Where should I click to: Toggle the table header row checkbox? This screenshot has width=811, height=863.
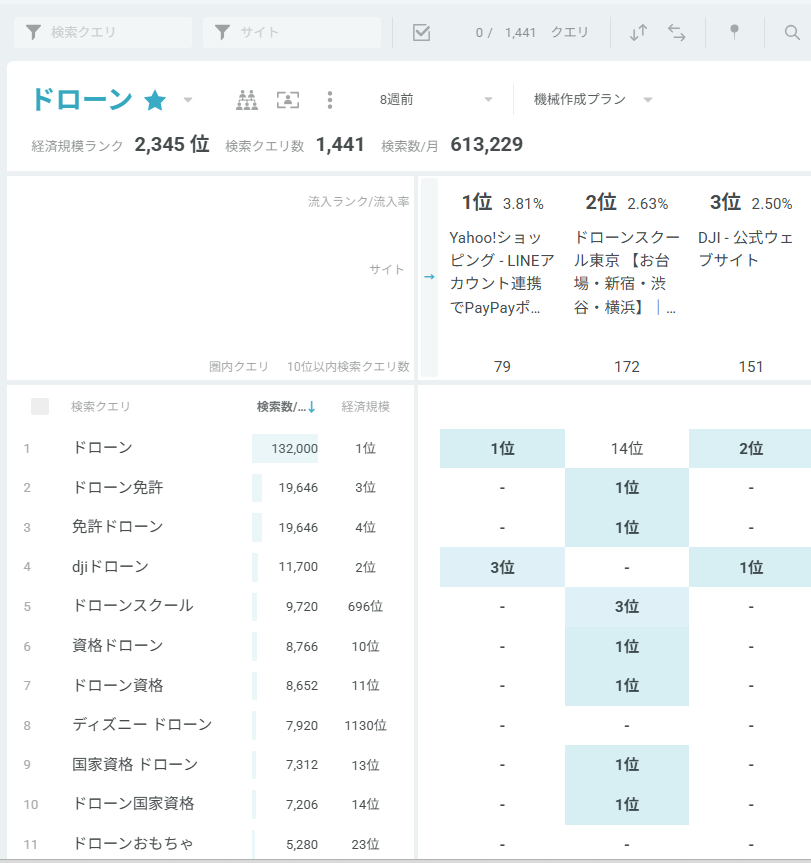pos(40,406)
